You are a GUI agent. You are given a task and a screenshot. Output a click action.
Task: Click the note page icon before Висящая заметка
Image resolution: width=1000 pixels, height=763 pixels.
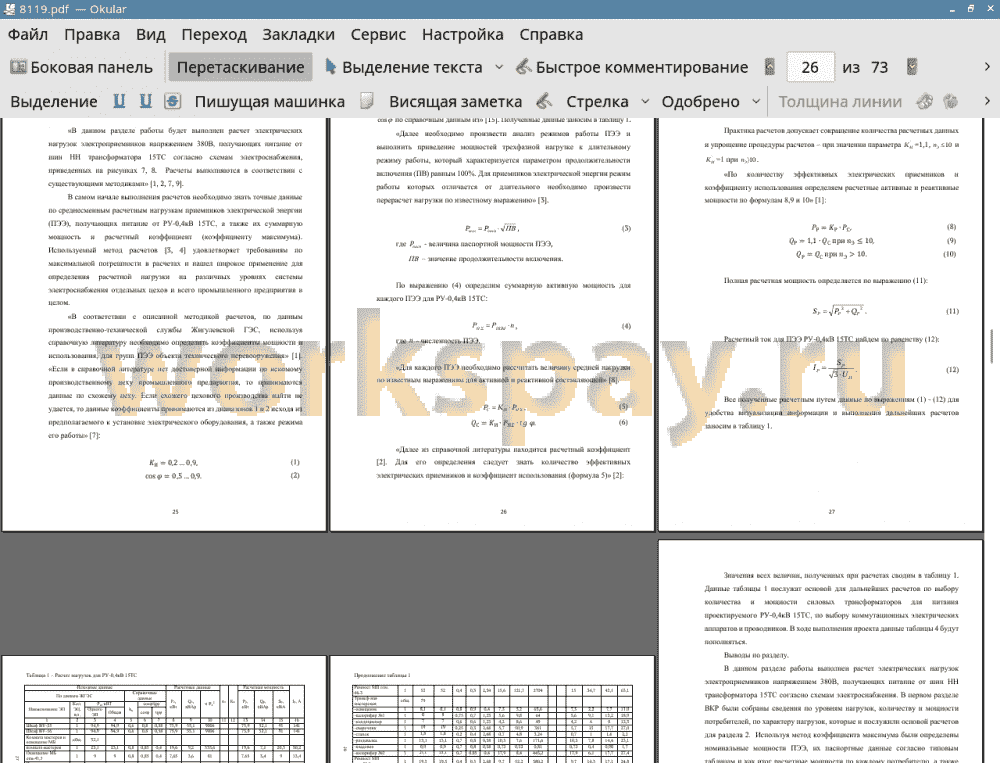point(366,101)
